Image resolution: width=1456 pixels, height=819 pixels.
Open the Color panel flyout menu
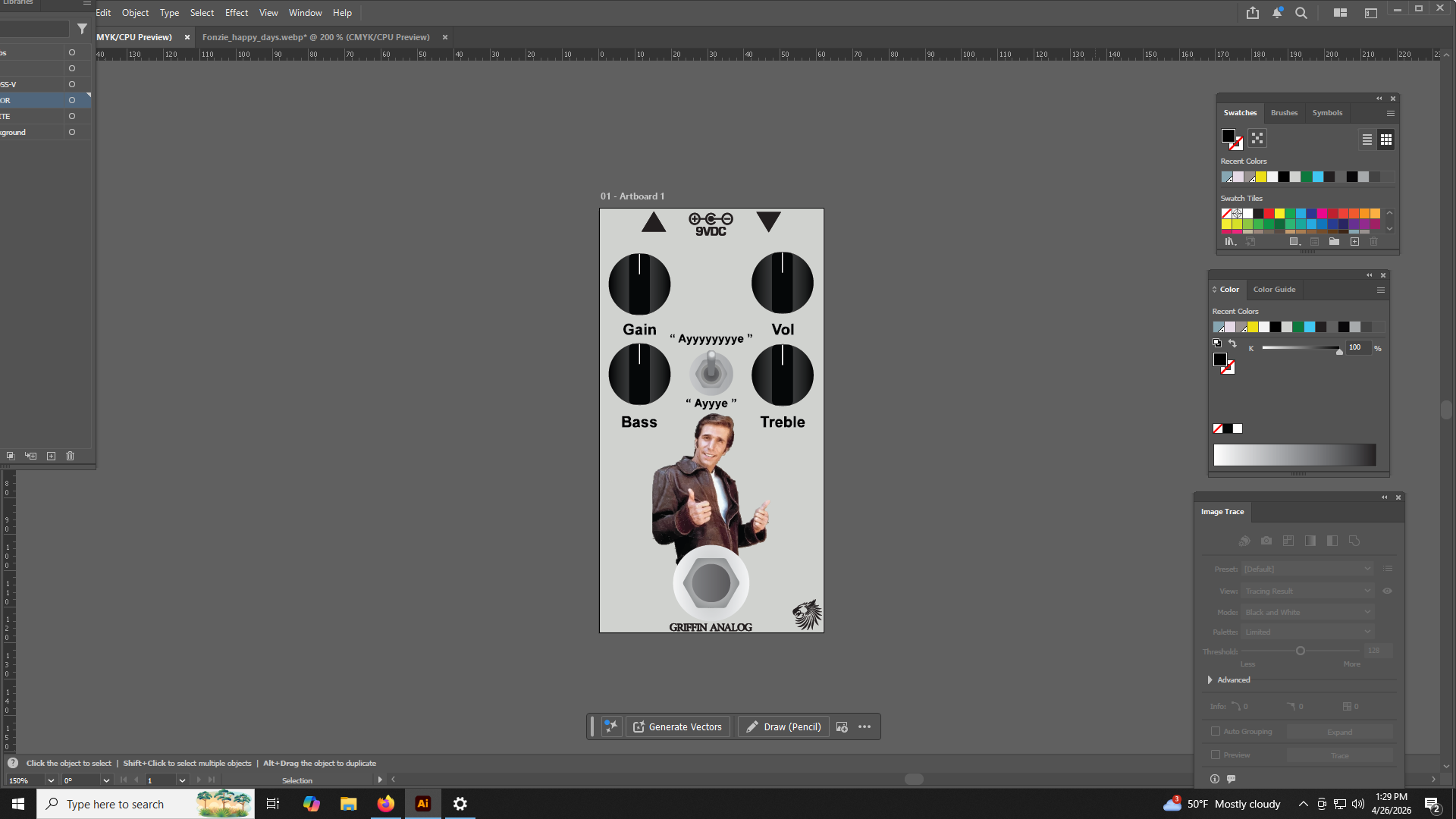1381,290
